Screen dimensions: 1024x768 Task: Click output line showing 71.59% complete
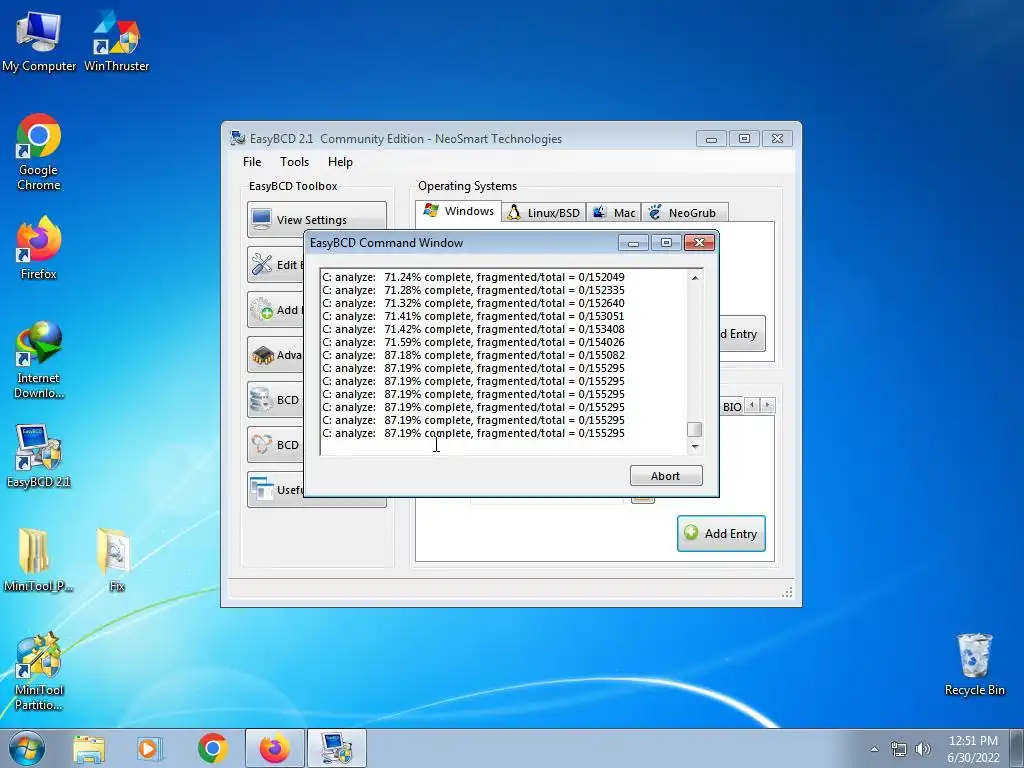click(473, 342)
